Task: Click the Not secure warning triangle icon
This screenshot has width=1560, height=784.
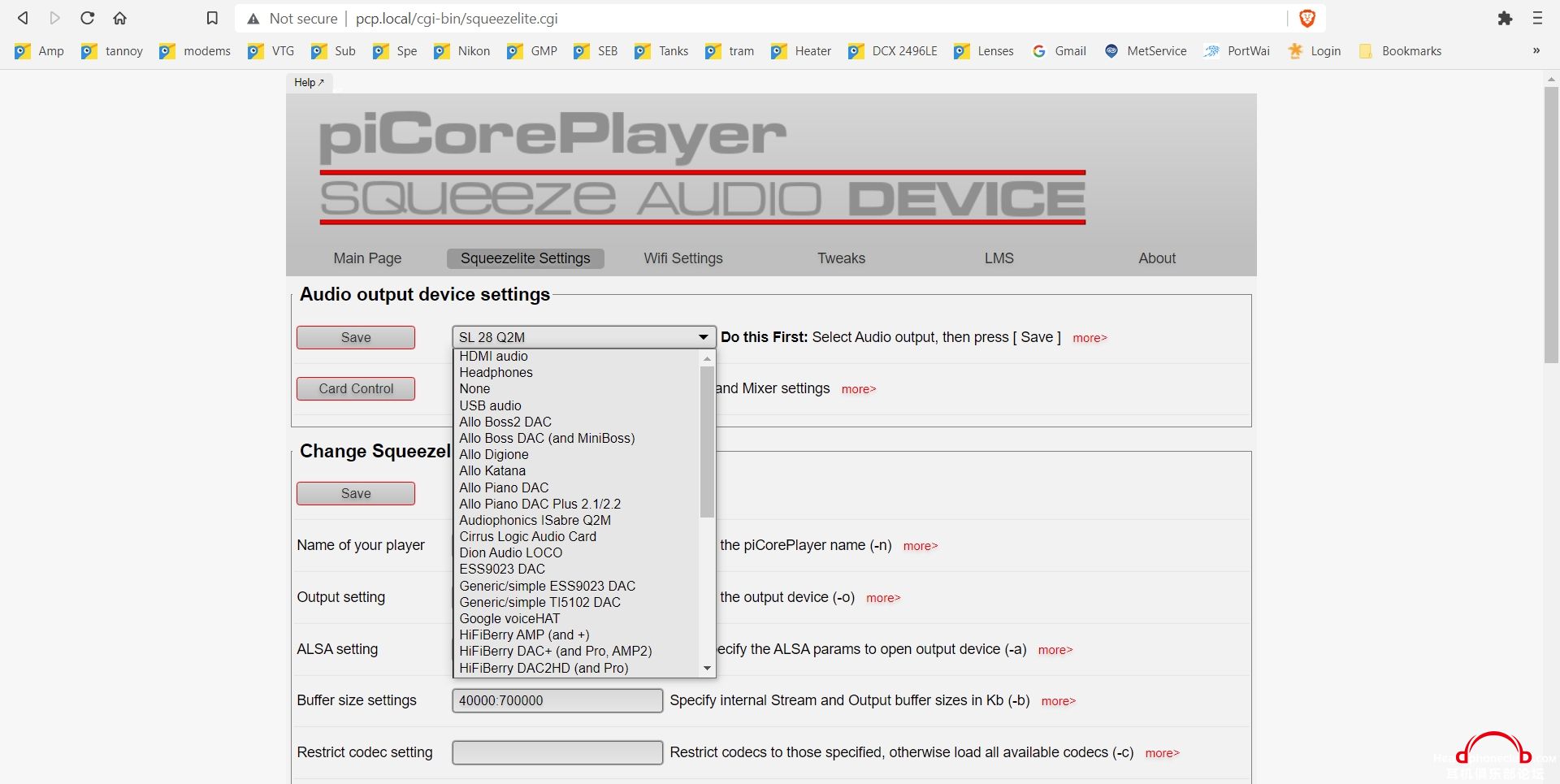Action: [253, 19]
